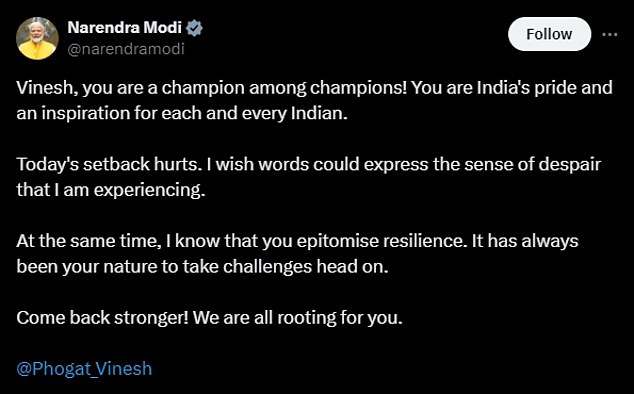Click the line "Today's setback hurts"
Viewport: 634px width, 394px height.
(x=309, y=164)
